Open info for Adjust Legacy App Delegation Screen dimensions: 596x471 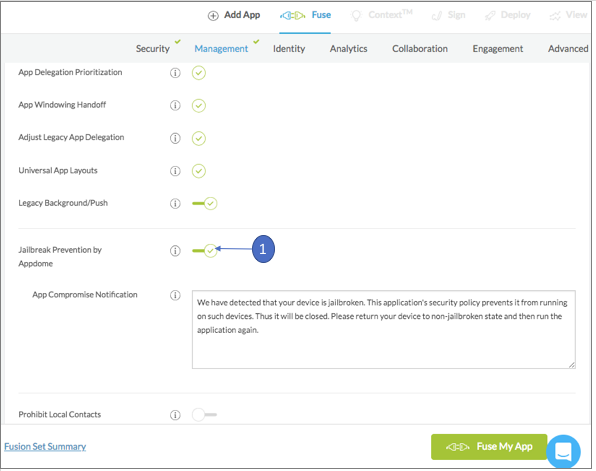click(x=175, y=138)
